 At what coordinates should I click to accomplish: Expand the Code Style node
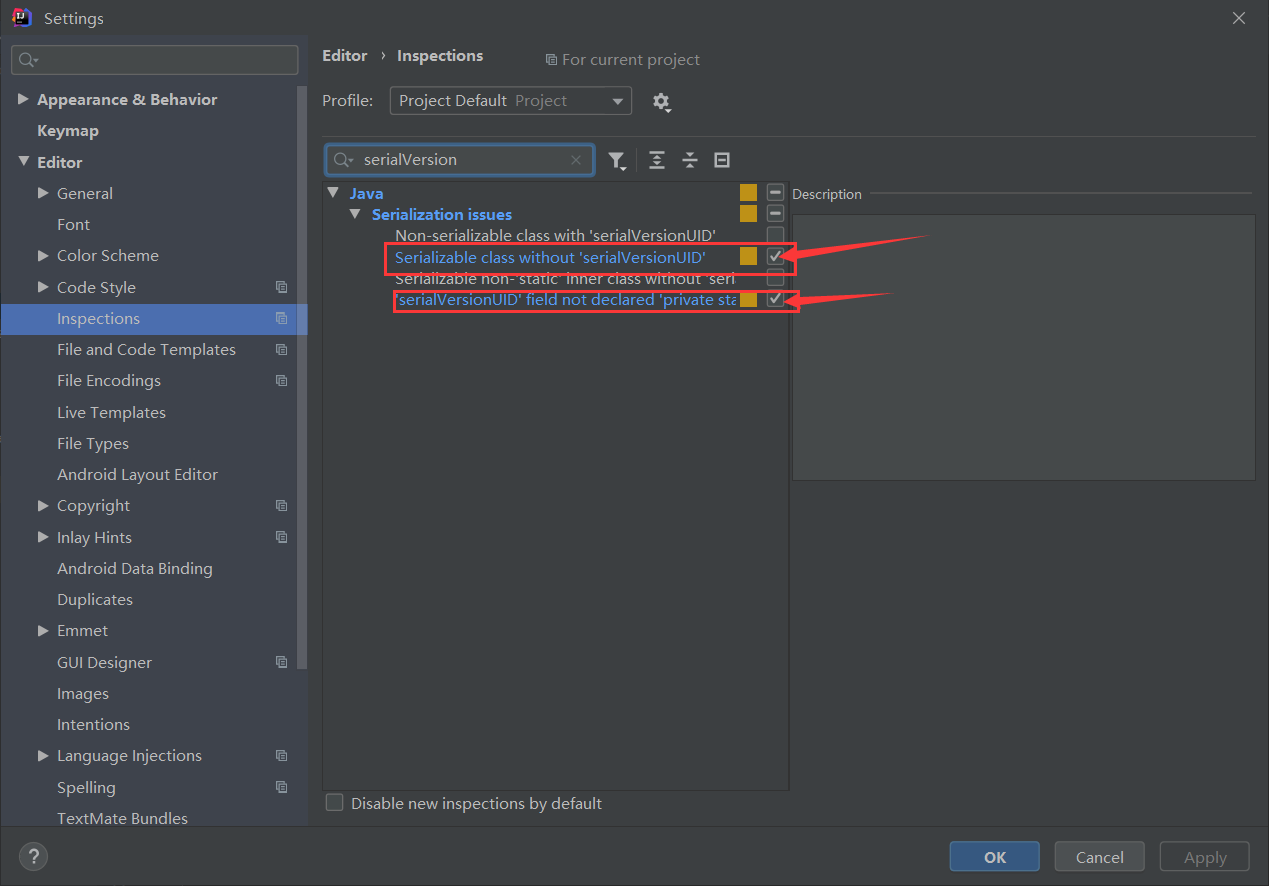point(43,287)
